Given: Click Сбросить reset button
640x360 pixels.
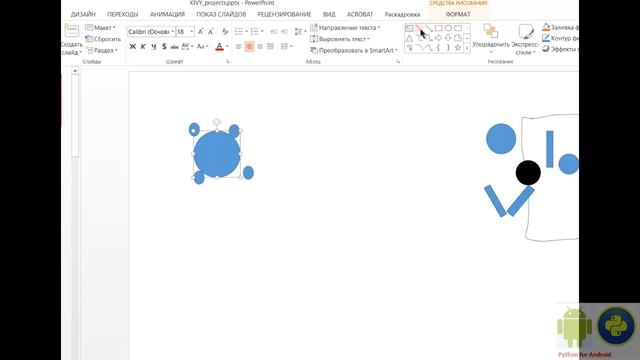Looking at the screenshot, I should (x=103, y=39).
